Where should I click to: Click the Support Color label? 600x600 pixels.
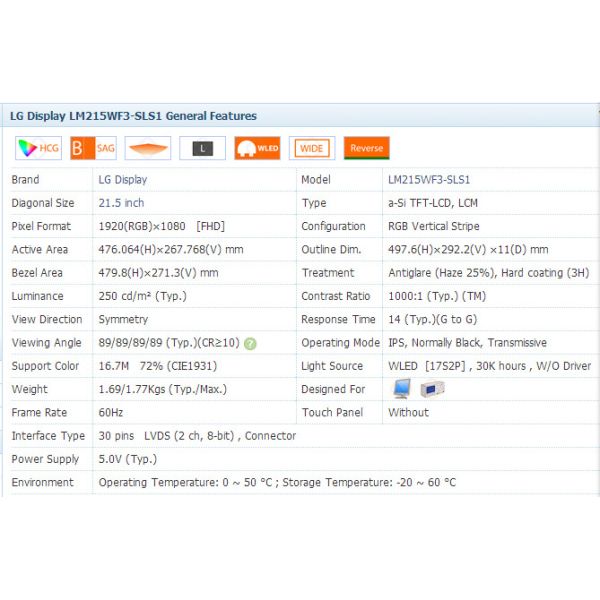click(45, 367)
